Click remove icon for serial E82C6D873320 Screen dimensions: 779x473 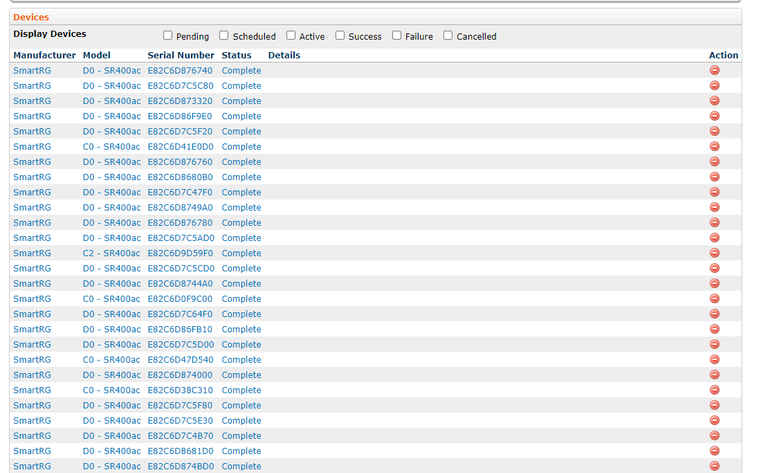coord(714,100)
